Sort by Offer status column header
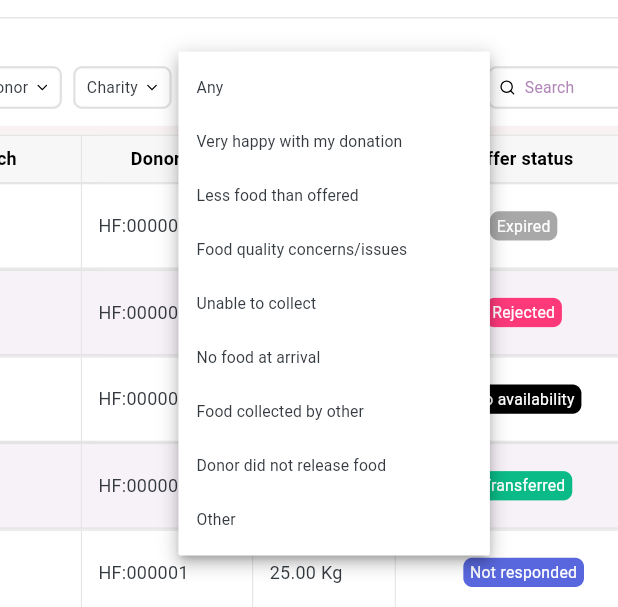 tap(528, 158)
